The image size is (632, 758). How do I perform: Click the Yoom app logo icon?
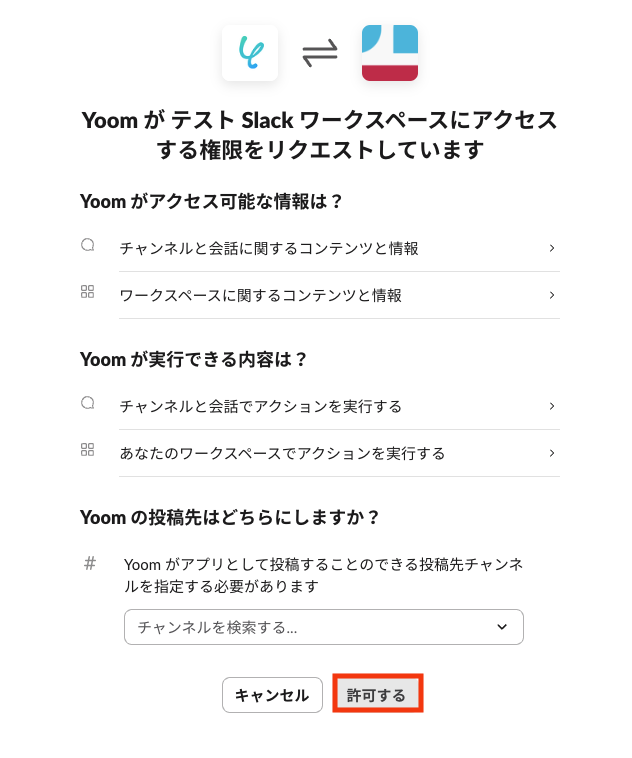click(x=250, y=53)
